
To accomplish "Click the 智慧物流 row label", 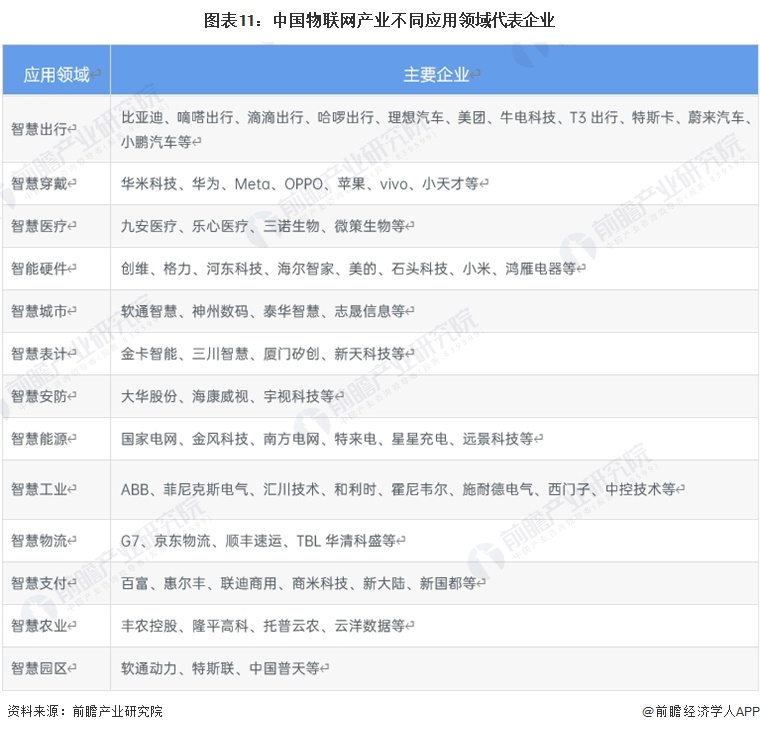I will click(x=39, y=541).
